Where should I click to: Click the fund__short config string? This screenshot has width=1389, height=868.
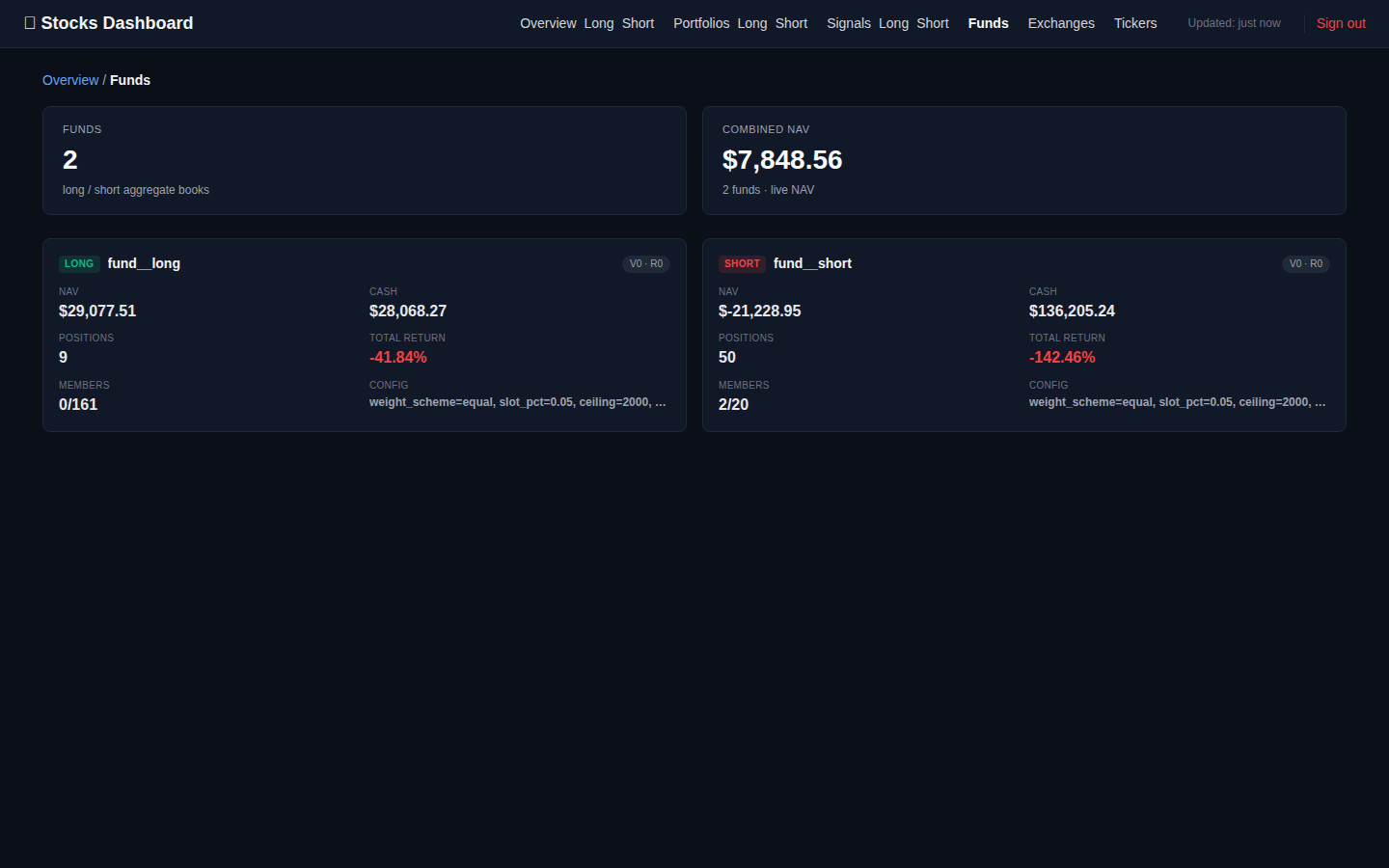[1178, 402]
